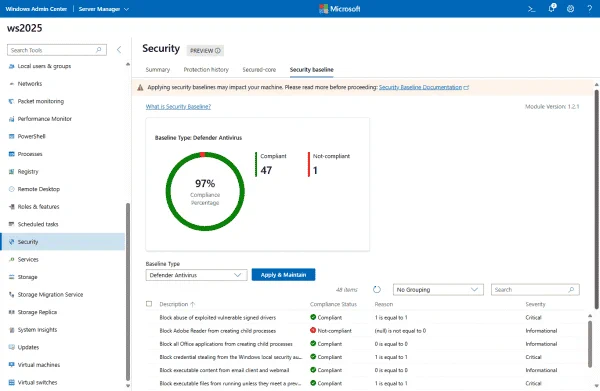
Task: Sort by Compliance Status column header
Action: click(333, 304)
